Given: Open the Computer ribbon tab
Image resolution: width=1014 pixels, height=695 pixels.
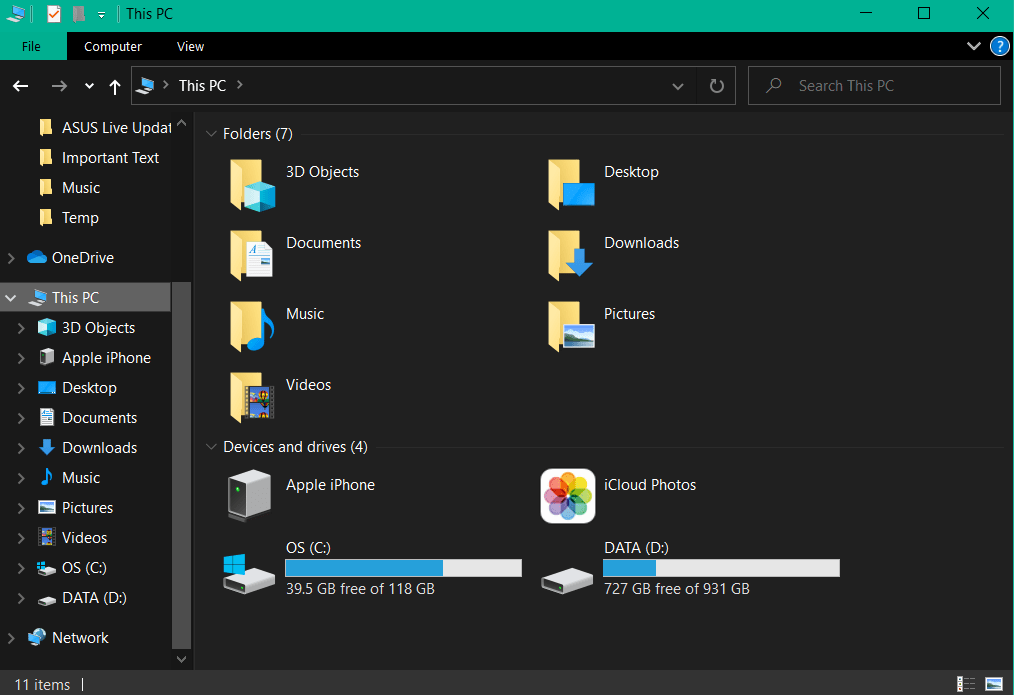Looking at the screenshot, I should [x=113, y=47].
